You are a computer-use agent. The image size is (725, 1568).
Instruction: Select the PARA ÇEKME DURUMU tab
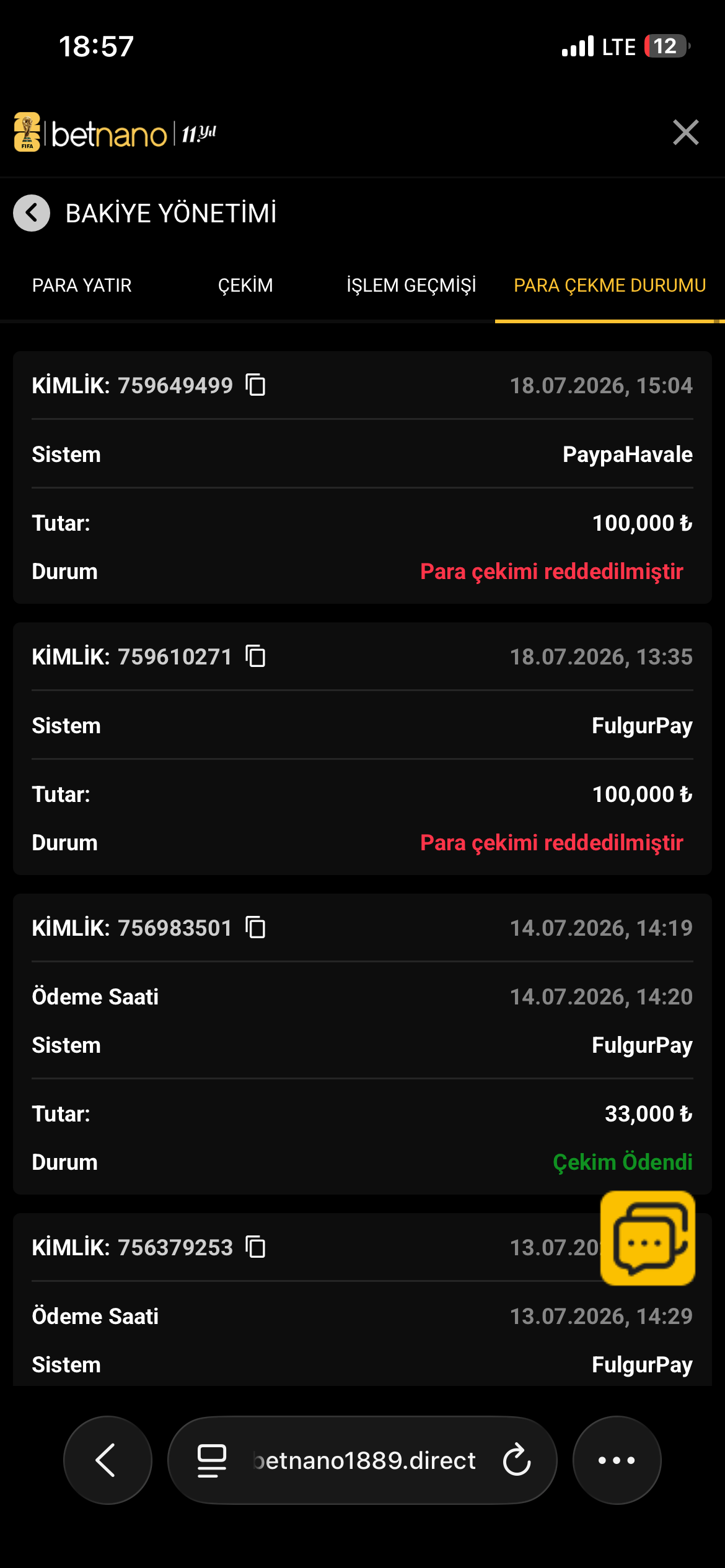tap(610, 285)
